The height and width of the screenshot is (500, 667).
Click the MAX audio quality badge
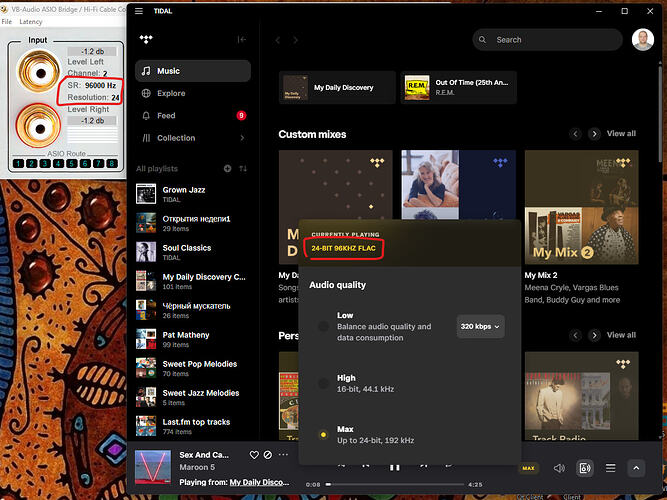click(x=528, y=468)
